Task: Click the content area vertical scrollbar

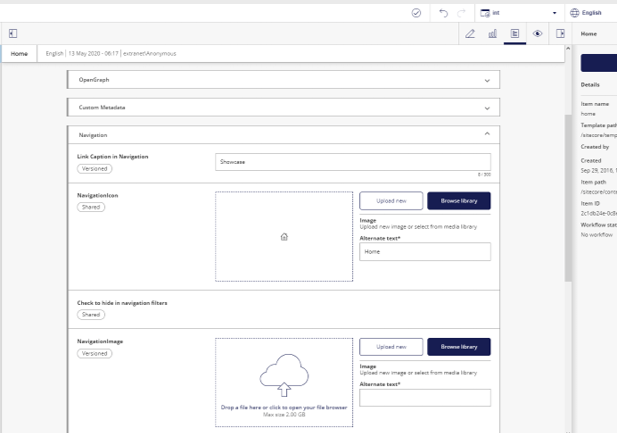Action: [x=568, y=198]
